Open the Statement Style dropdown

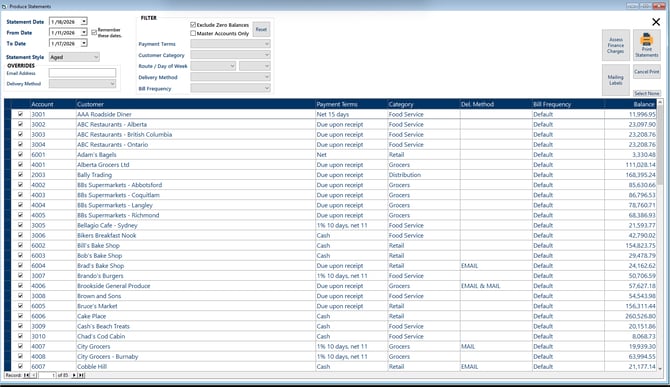click(x=96, y=57)
